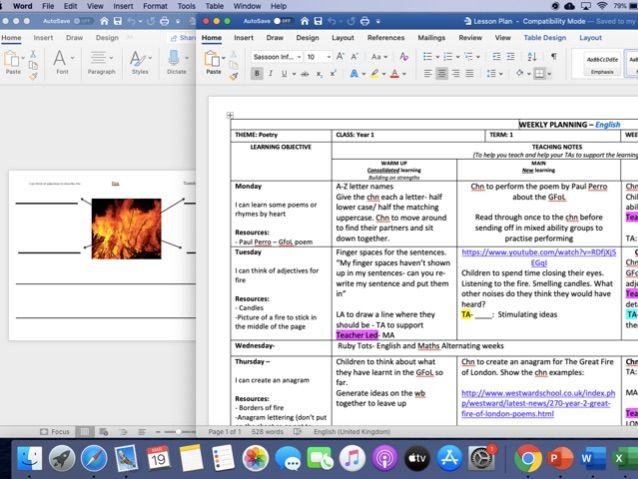Viewport: 638px width, 479px height.
Task: Toggle Bold formatting in Lesson Plan ribbon
Action: click(x=257, y=74)
